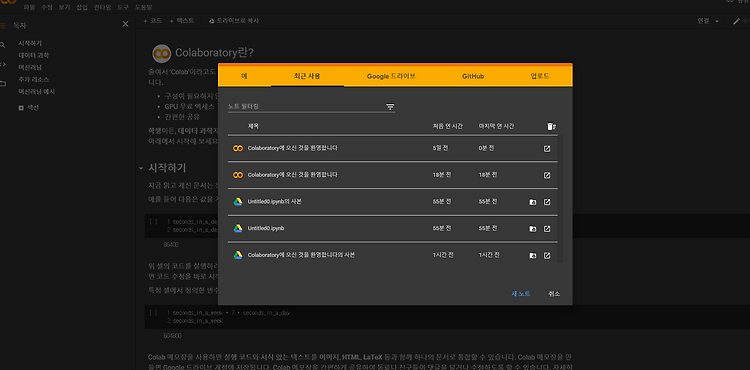Image resolution: width=750 pixels, height=370 pixels.
Task: Click the Colab icon of the 5일 전 row
Action: [238, 148]
